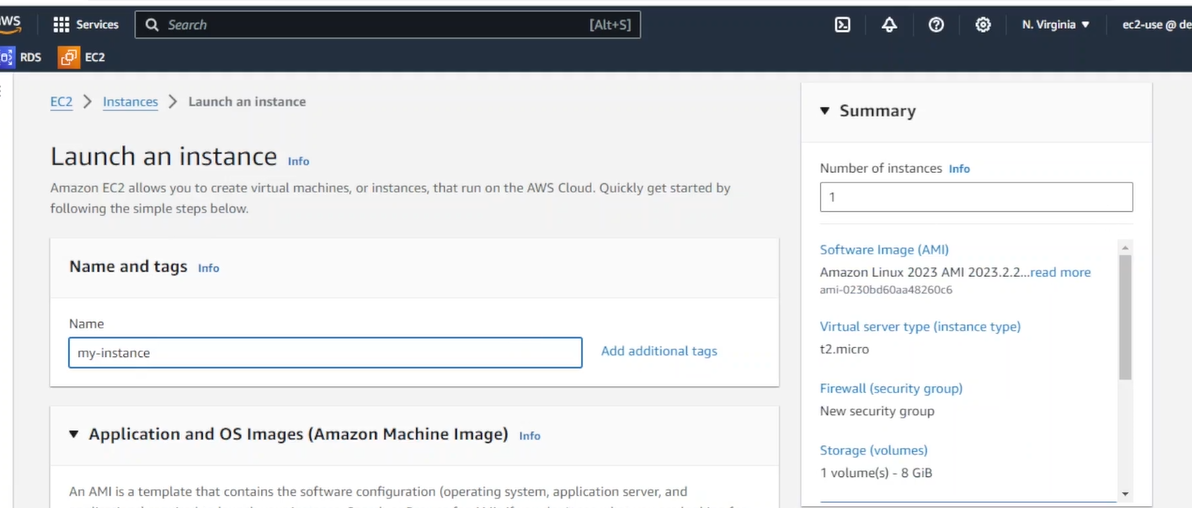Open the EC2 shortcut in favorites bar
The height and width of the screenshot is (508, 1192).
click(x=82, y=57)
